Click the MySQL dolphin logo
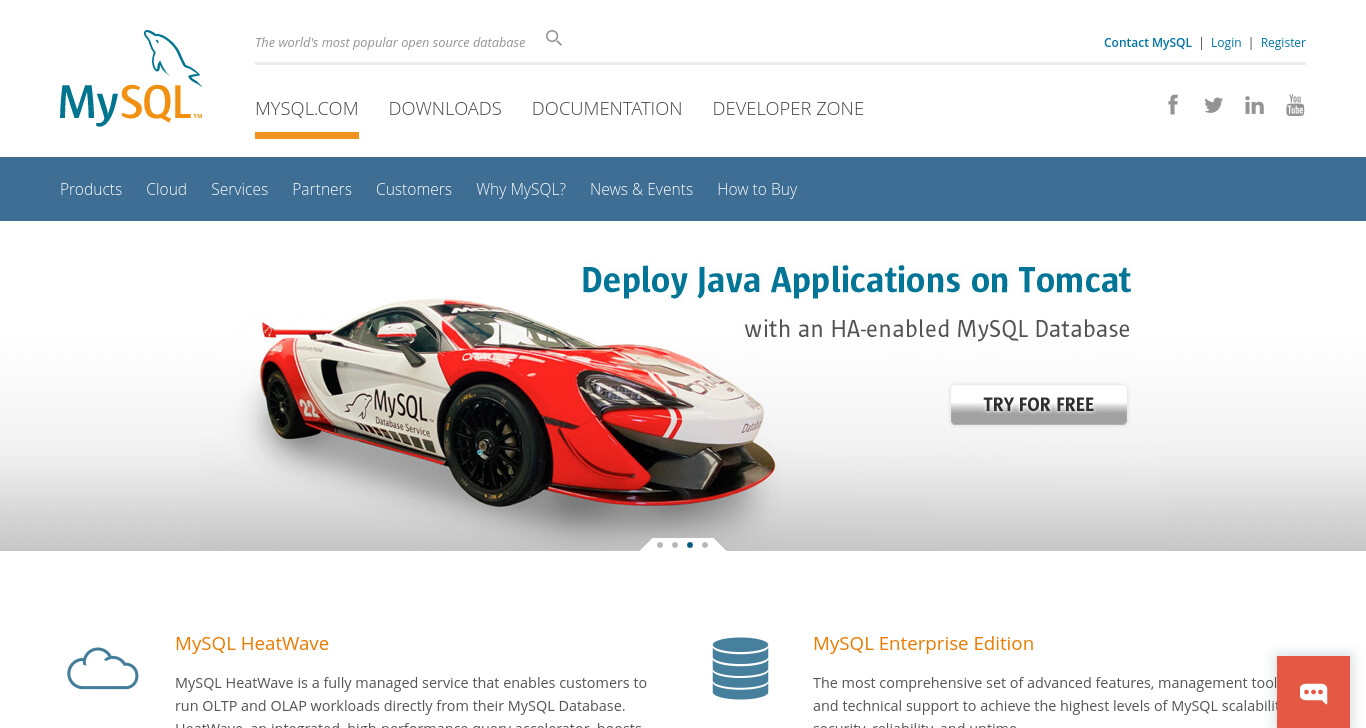1366x728 pixels. (131, 78)
